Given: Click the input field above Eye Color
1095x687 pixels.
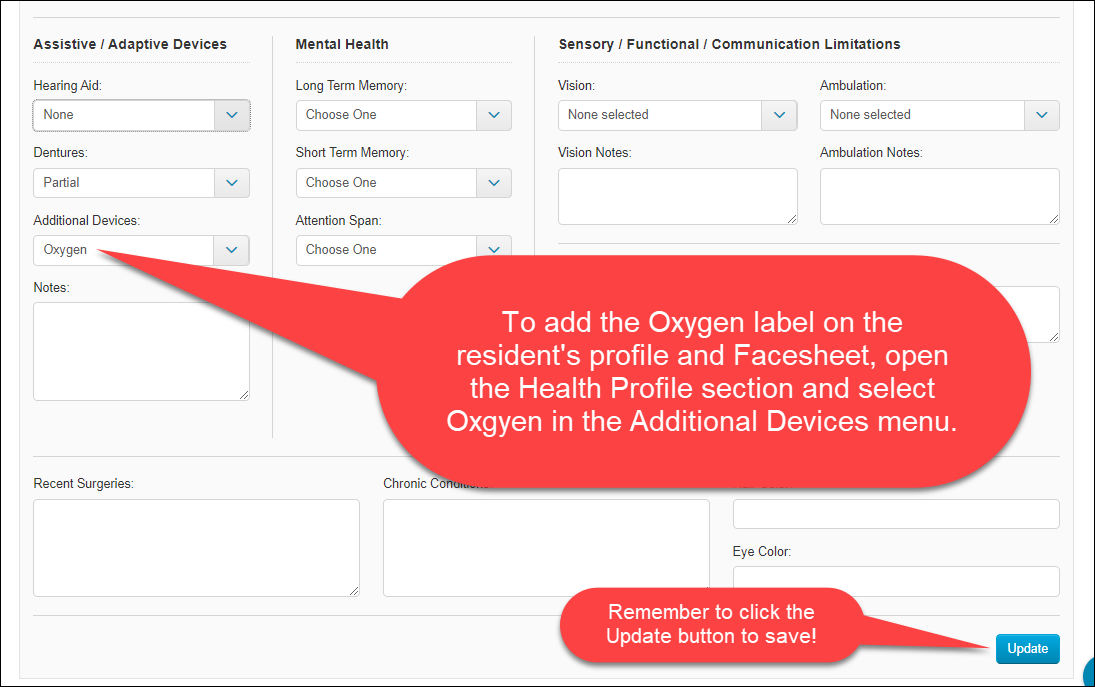Looking at the screenshot, I should coord(896,514).
